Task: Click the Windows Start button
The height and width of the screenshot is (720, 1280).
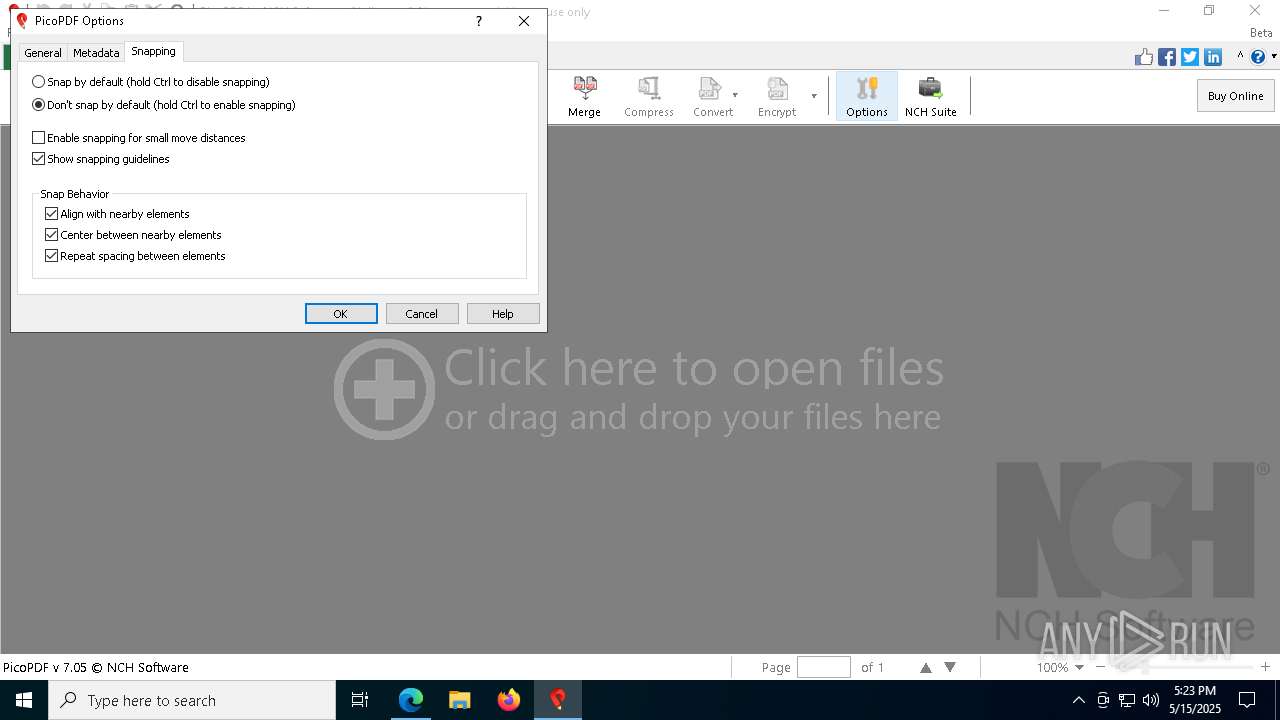Action: tap(24, 700)
